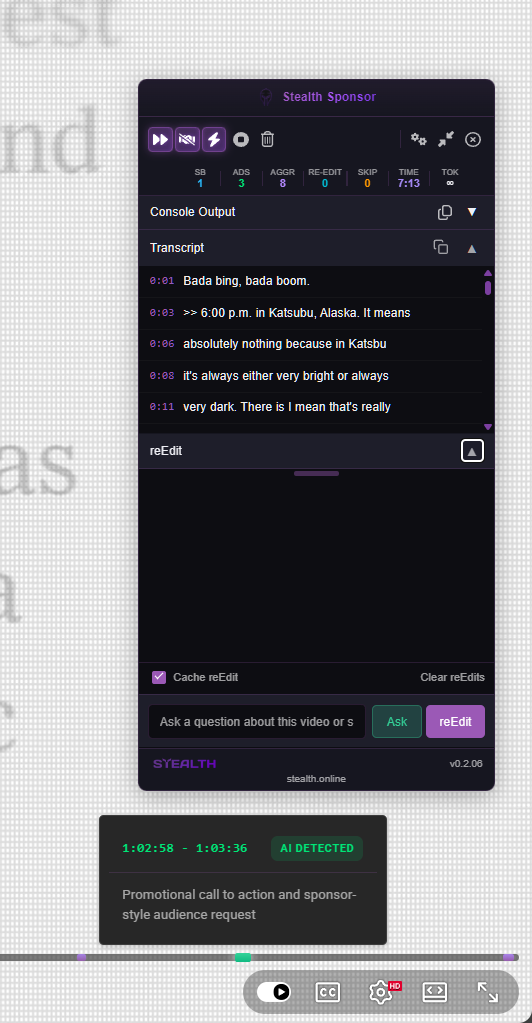Toggle the fast-forward skip icon

click(161, 140)
